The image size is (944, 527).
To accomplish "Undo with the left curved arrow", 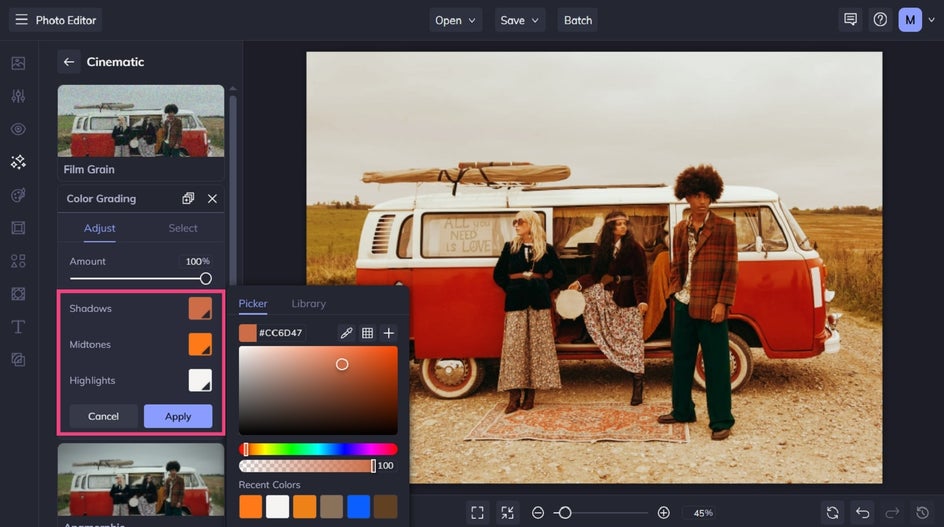I will click(863, 513).
